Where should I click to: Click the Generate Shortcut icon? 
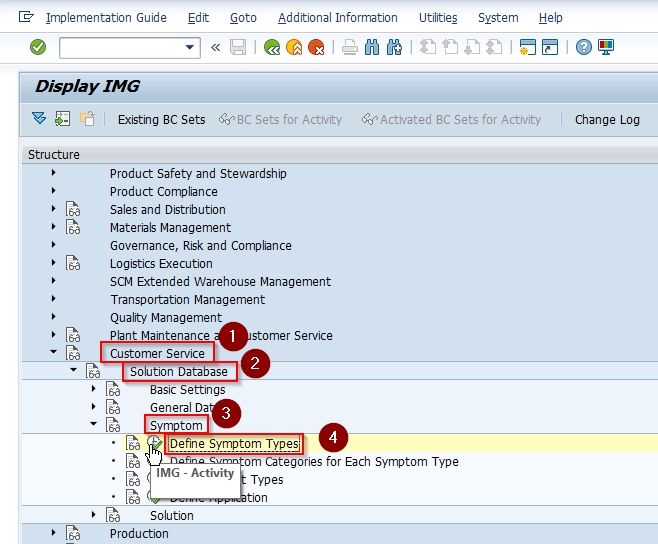tap(550, 47)
